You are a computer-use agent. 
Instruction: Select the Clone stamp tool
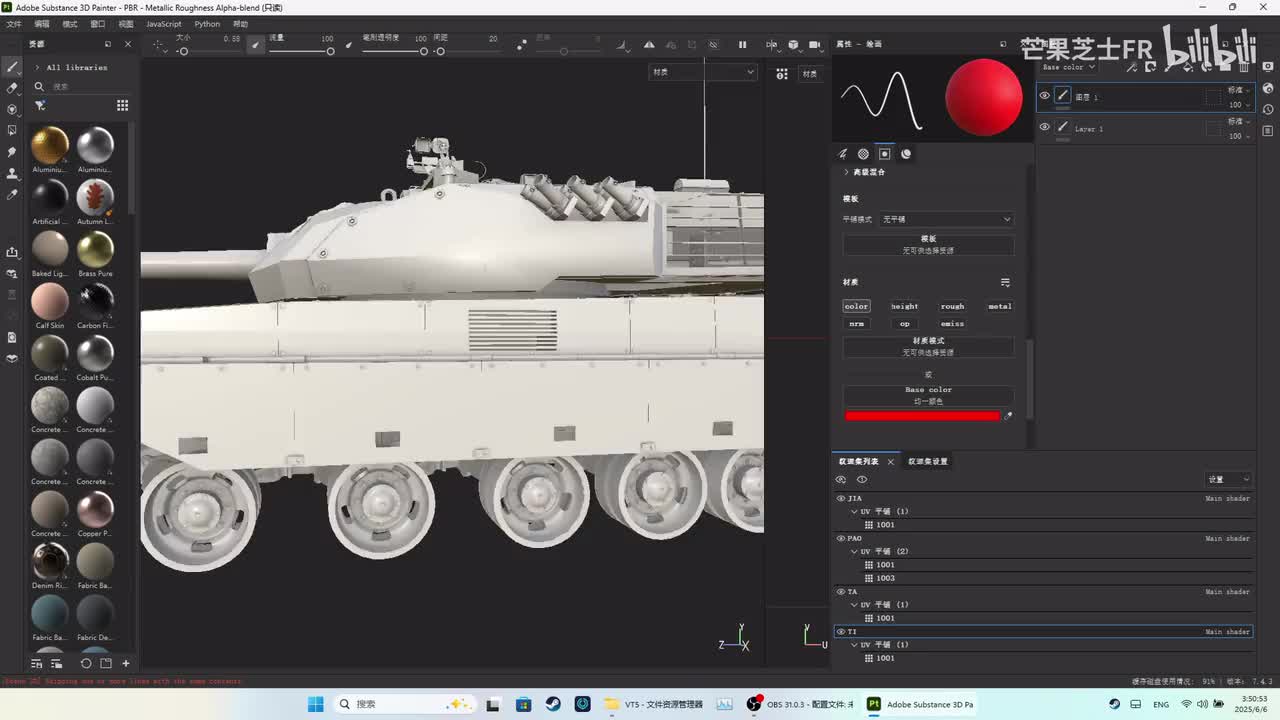(x=12, y=173)
